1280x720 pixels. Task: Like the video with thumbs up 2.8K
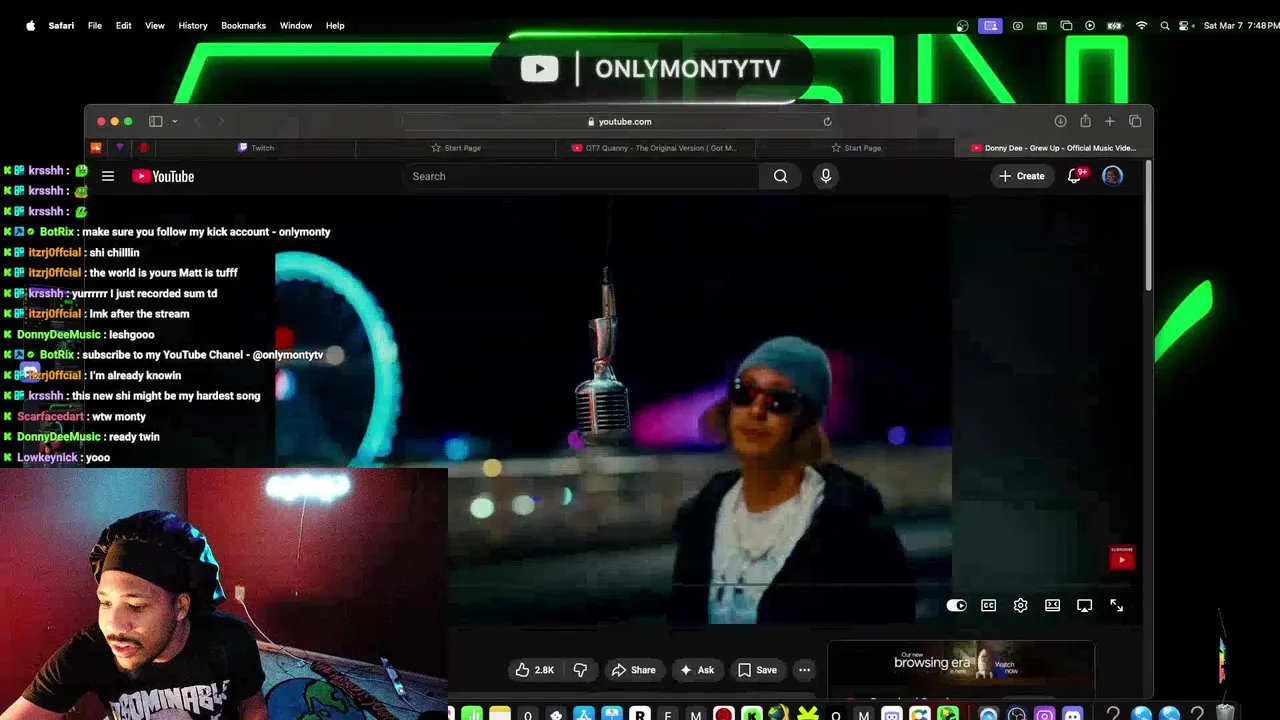[x=535, y=670]
